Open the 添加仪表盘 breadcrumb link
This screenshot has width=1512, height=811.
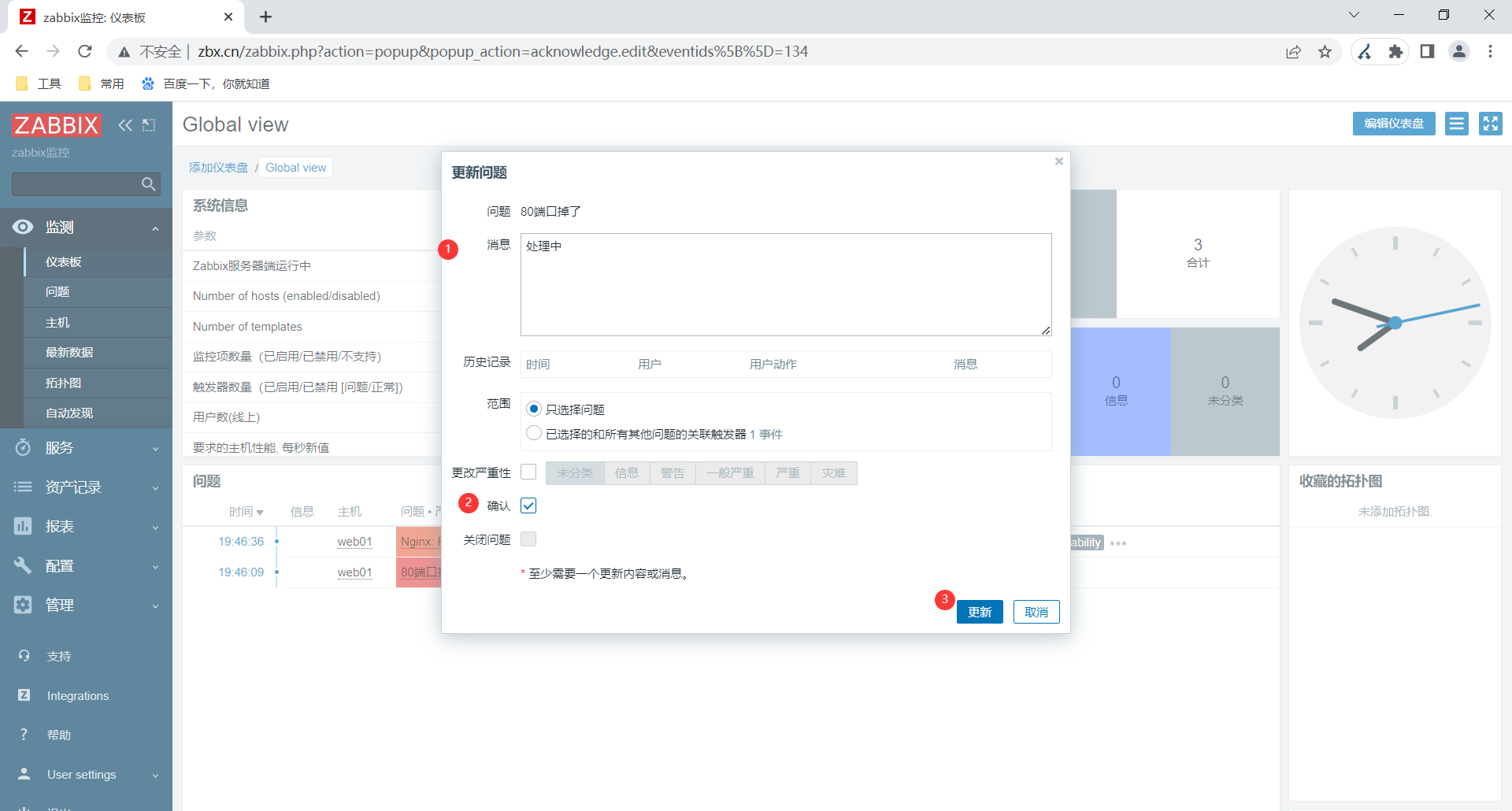[218, 168]
